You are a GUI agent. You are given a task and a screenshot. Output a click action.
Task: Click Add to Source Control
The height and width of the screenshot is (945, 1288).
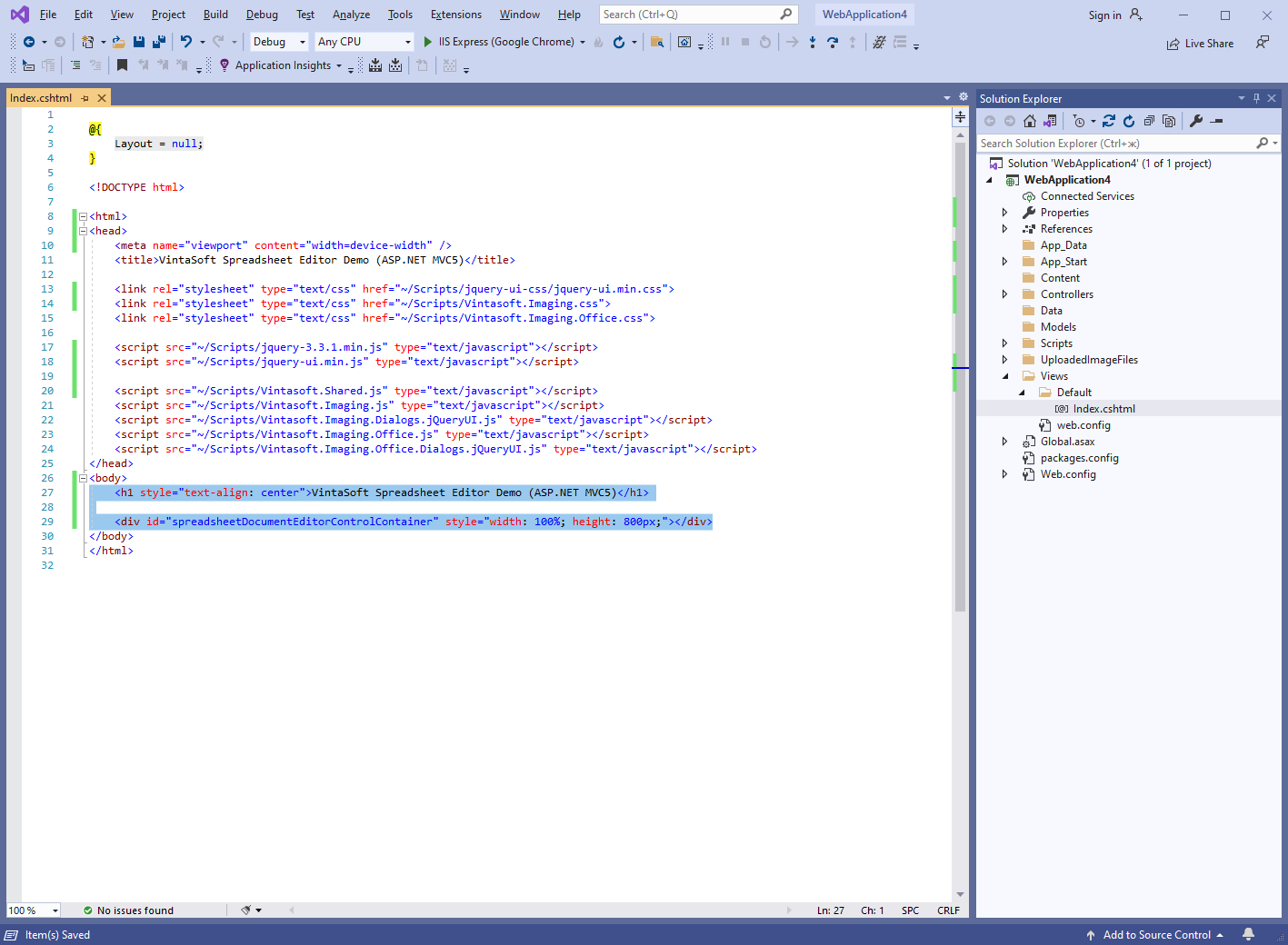pos(1155,934)
